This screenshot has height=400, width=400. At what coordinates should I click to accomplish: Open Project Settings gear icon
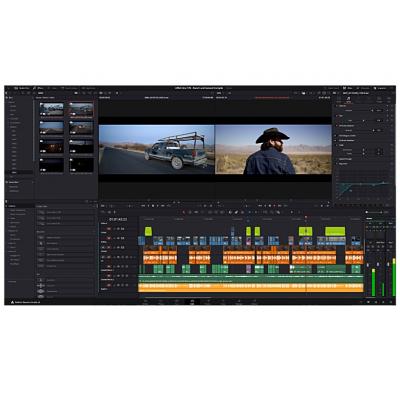(x=390, y=302)
